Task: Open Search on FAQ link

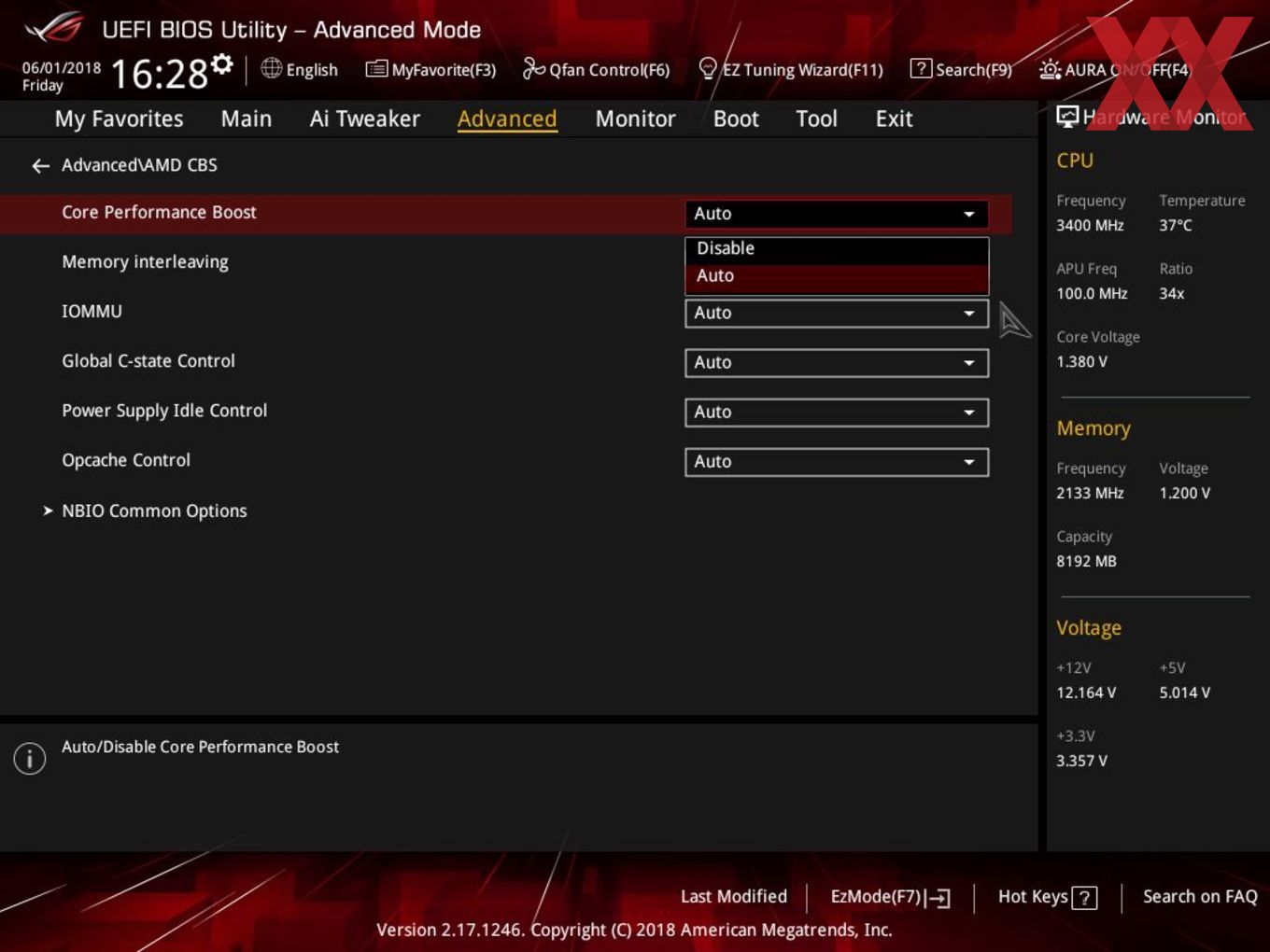Action: coord(1200,897)
